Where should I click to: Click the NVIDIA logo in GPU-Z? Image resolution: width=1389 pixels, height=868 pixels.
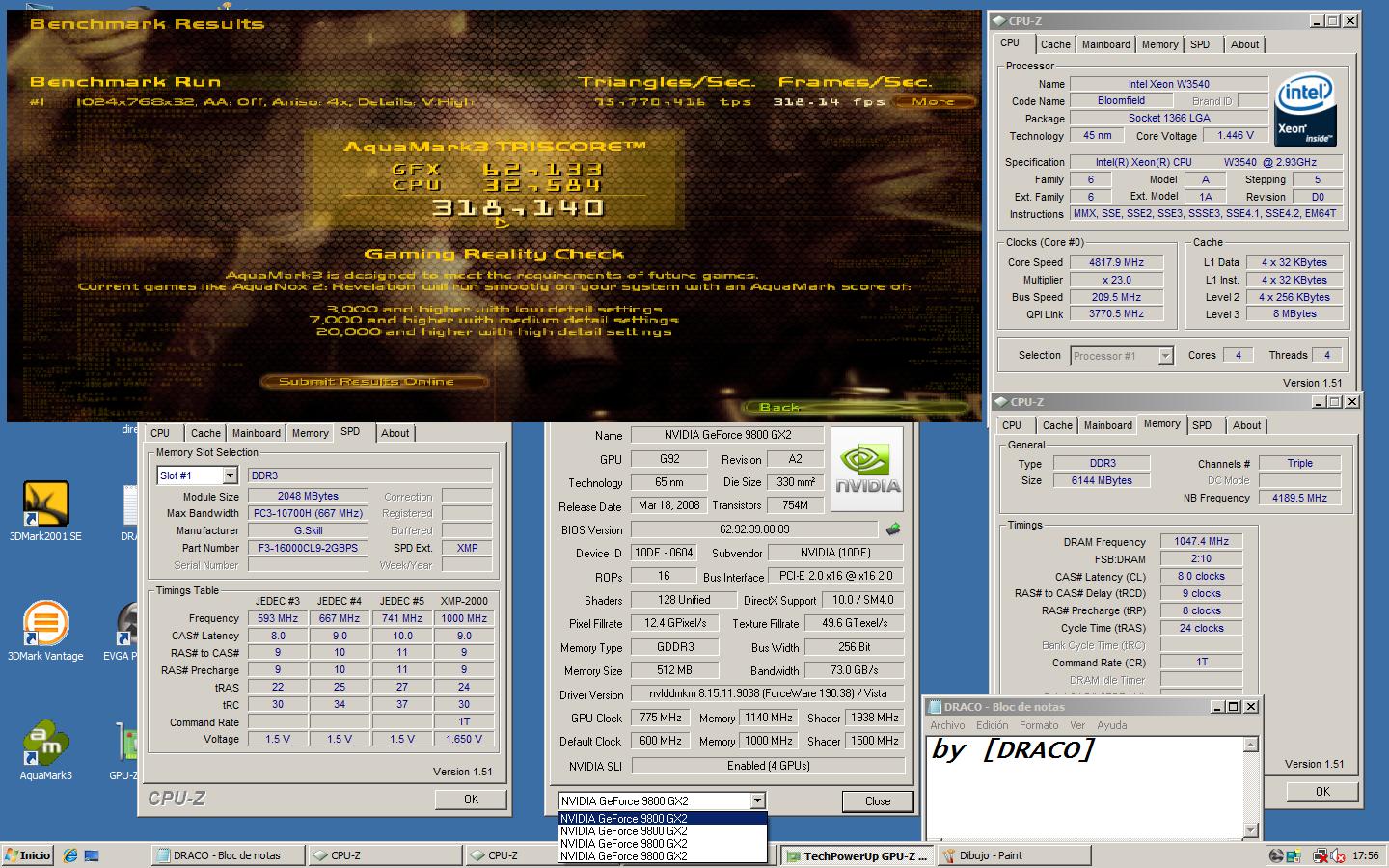[867, 470]
